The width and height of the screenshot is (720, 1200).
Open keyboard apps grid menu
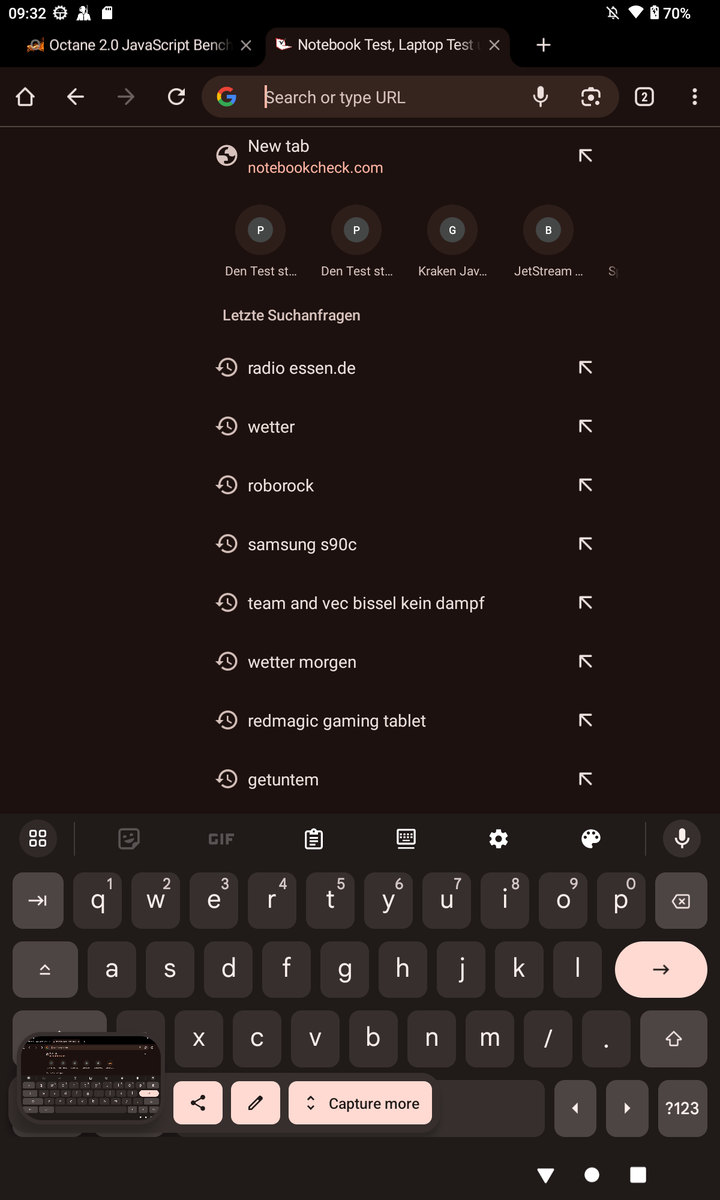pyautogui.click(x=38, y=839)
